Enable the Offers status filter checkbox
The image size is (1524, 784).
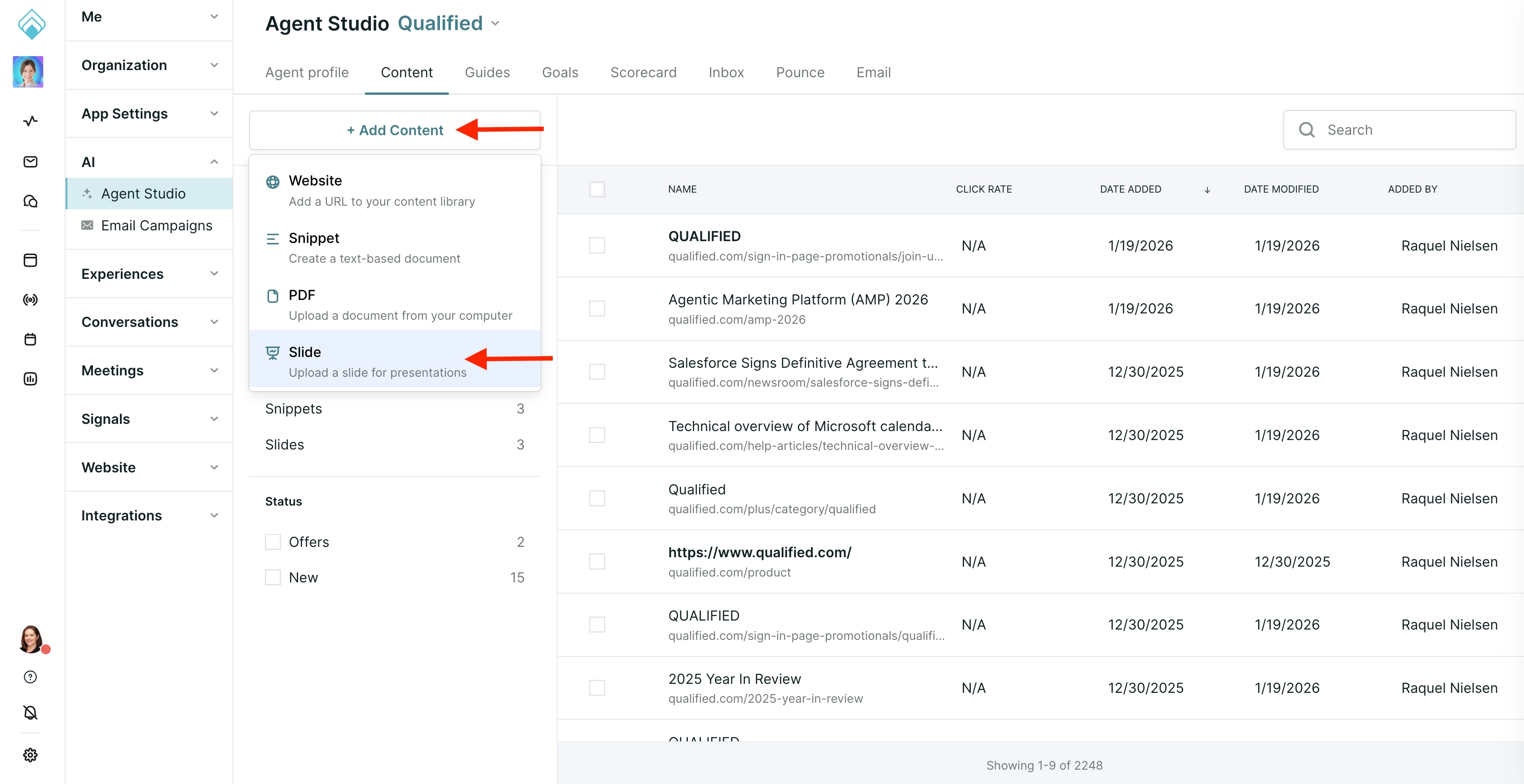click(x=273, y=542)
